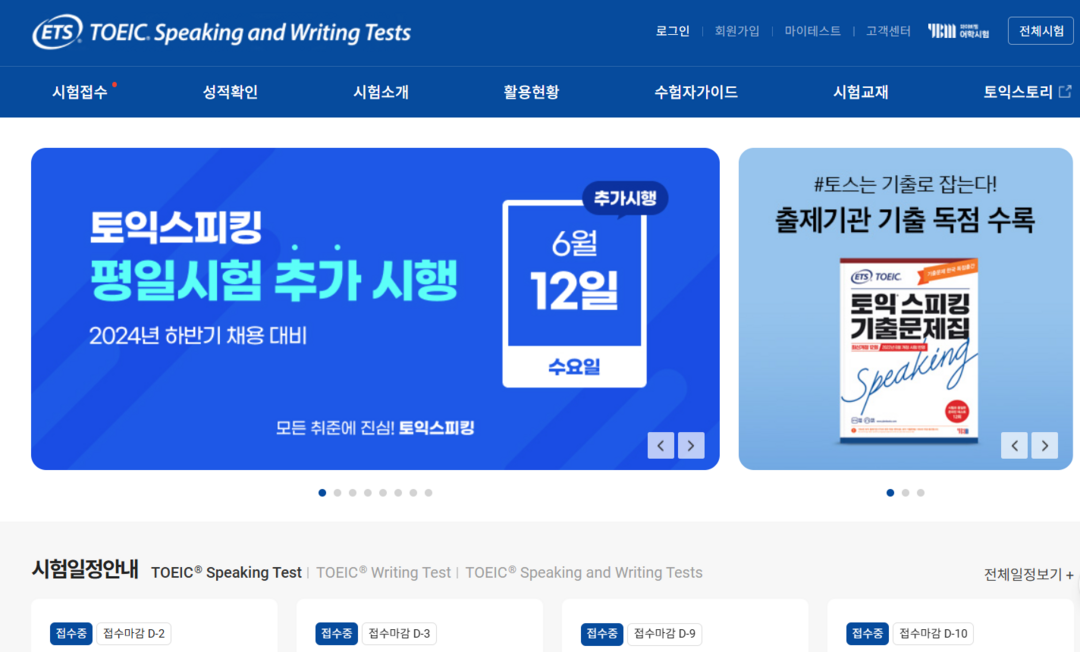
Task: Click the 회원가입 sign-up link
Action: coord(737,31)
